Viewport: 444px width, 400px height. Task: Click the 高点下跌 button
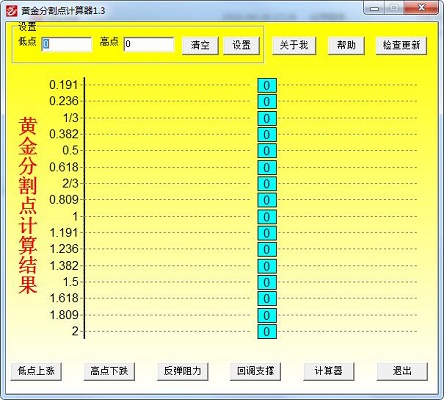(109, 371)
